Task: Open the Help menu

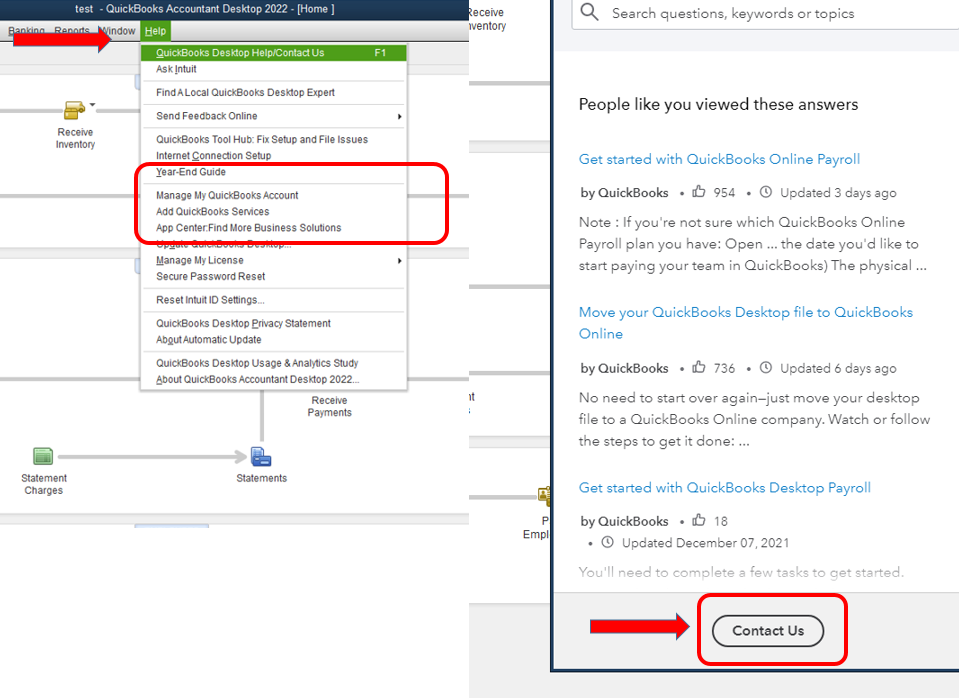Action: (155, 31)
